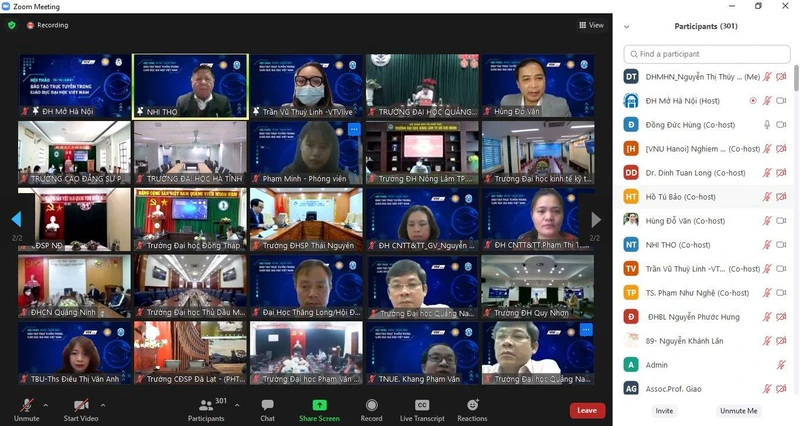800x426 pixels.
Task: Select Dr. Dinh Tuan Long participant row
Action: pos(707,173)
